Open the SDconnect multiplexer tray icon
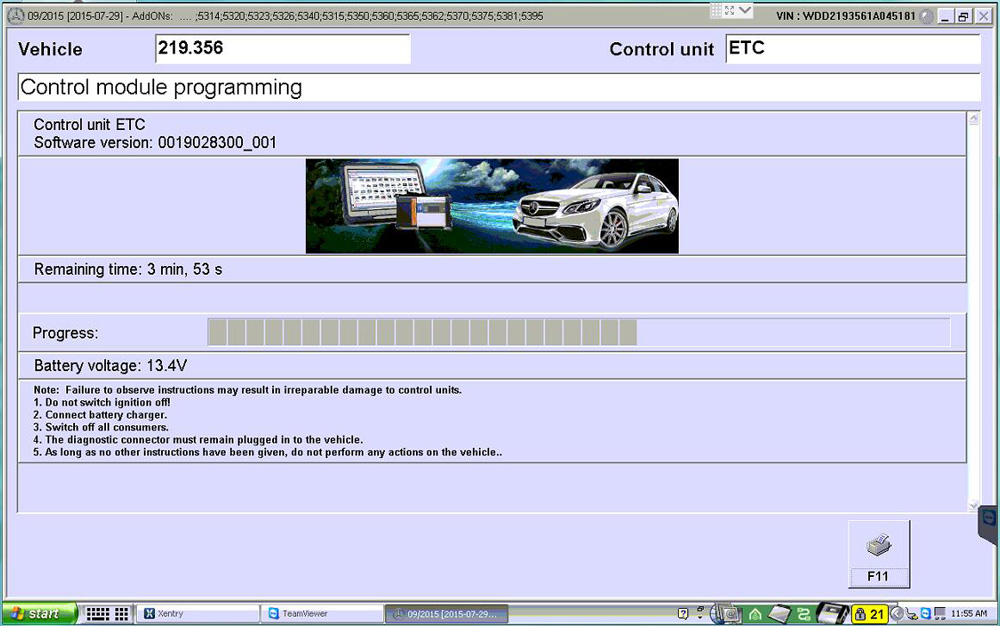Screen dimensions: 1000x626 [832, 614]
